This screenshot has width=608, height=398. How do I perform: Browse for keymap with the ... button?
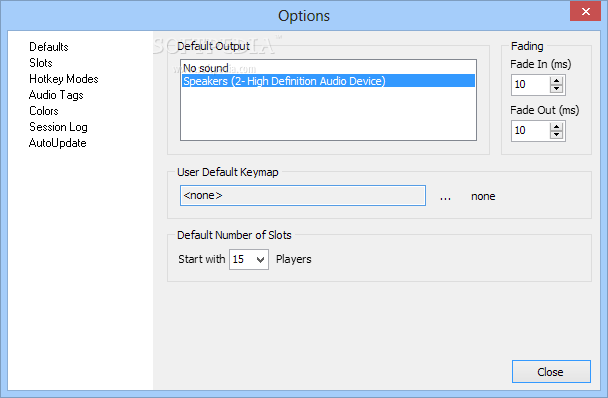pos(445,197)
